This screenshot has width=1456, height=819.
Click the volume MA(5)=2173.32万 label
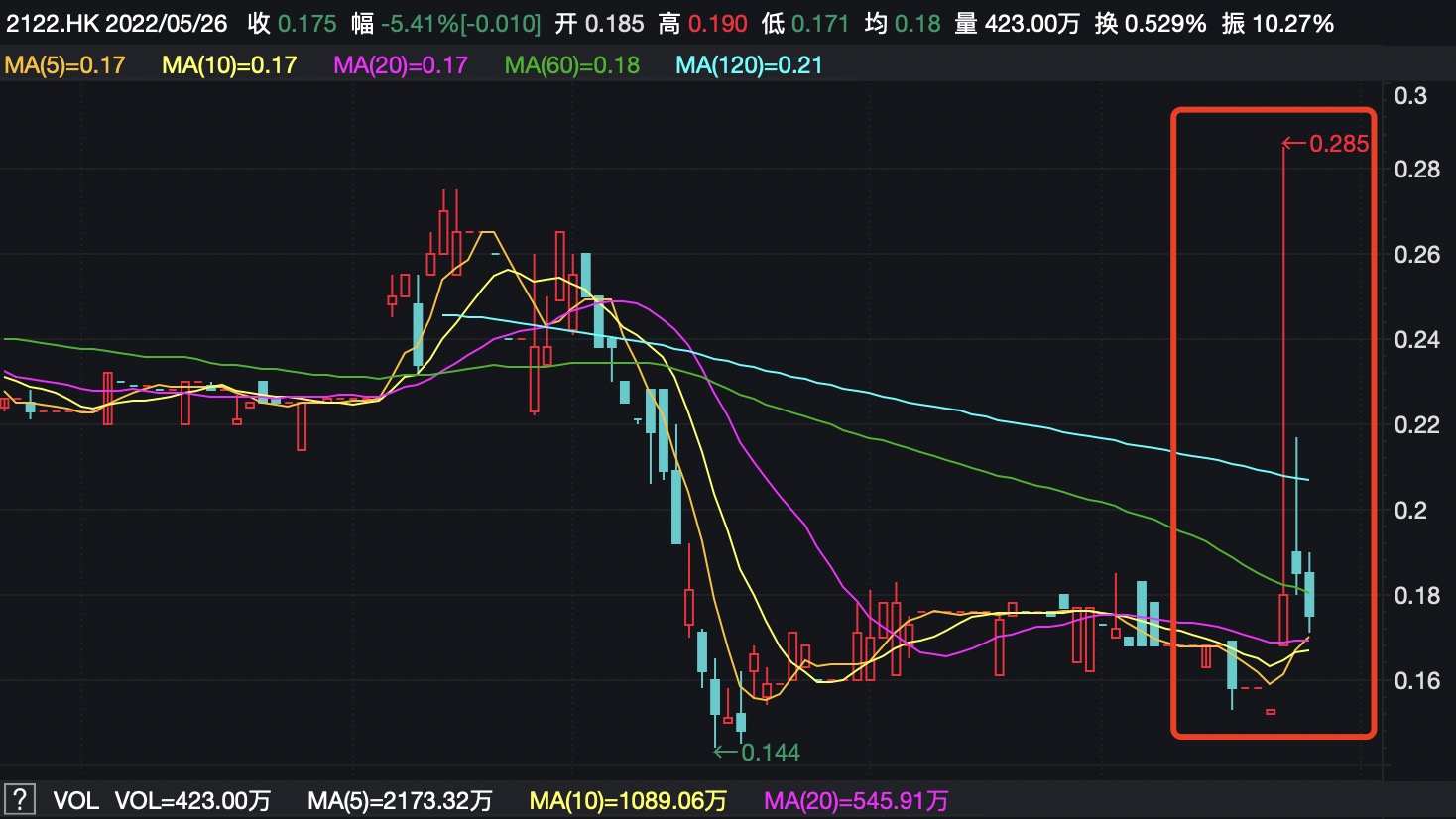click(400, 800)
